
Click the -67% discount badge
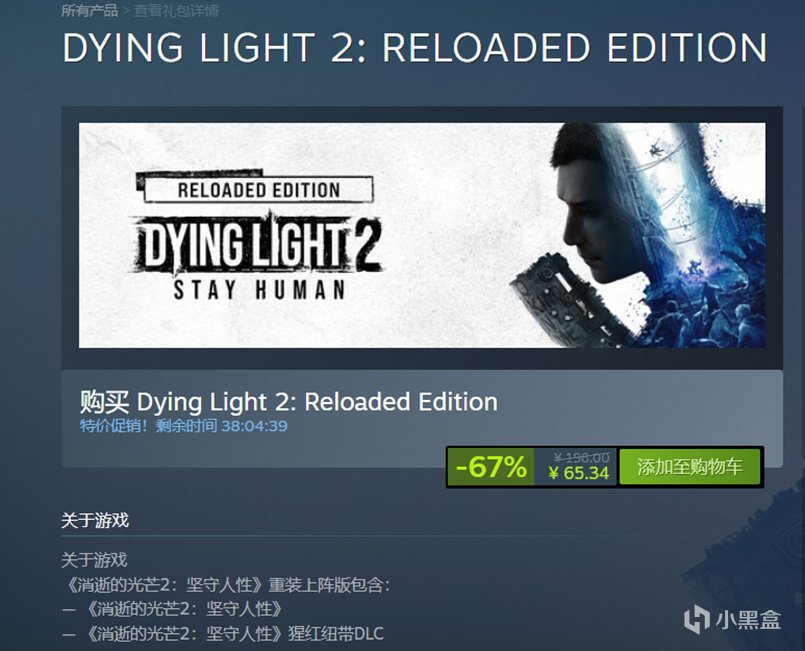(491, 467)
